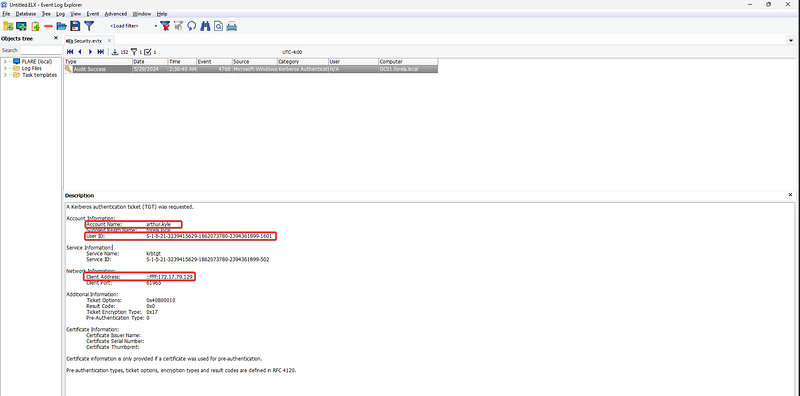Screen dimensions: 800x396
Task: Click the Objects tree search field
Action: point(41,51)
